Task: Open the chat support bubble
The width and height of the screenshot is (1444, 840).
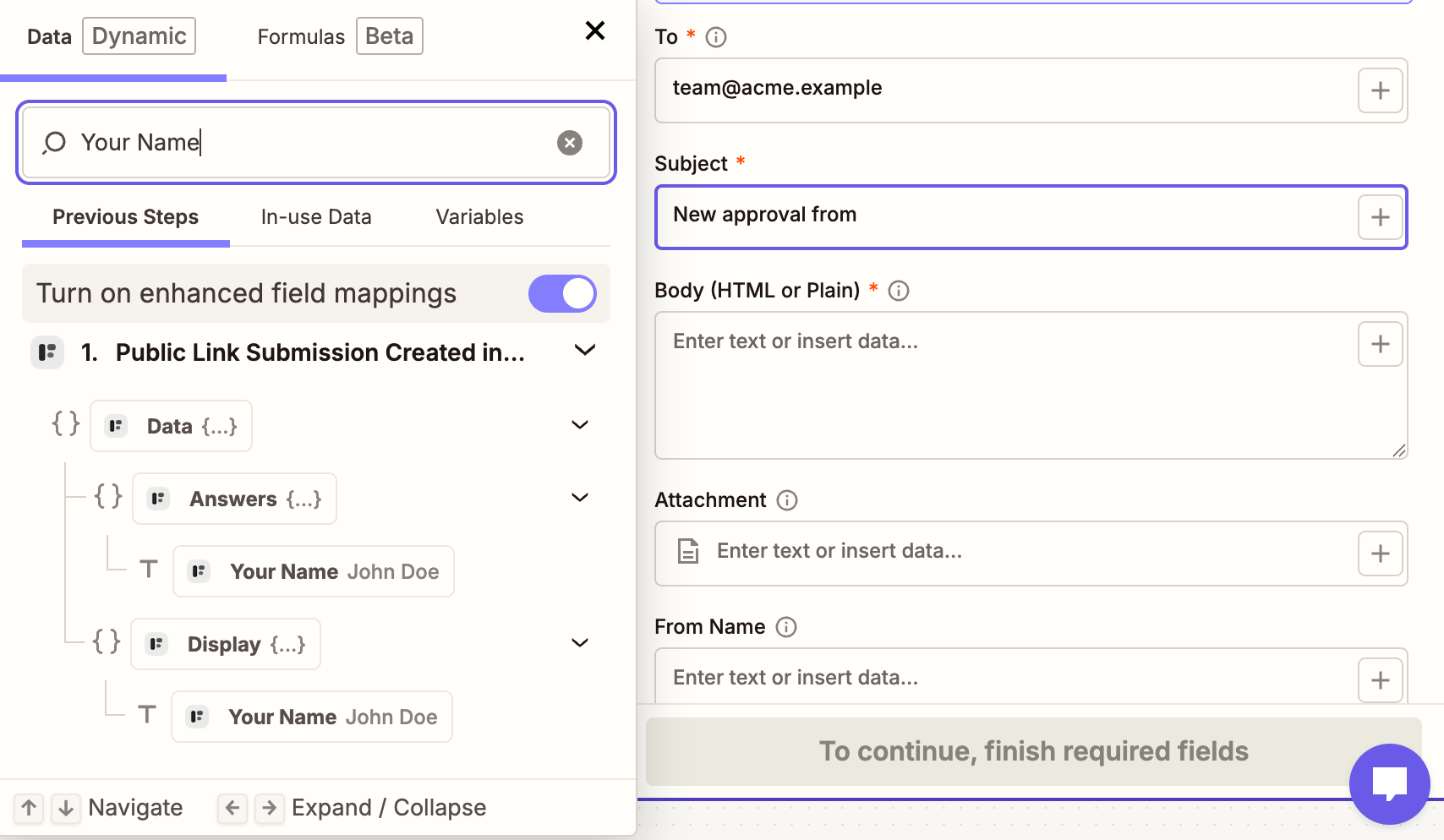Action: click(1390, 784)
